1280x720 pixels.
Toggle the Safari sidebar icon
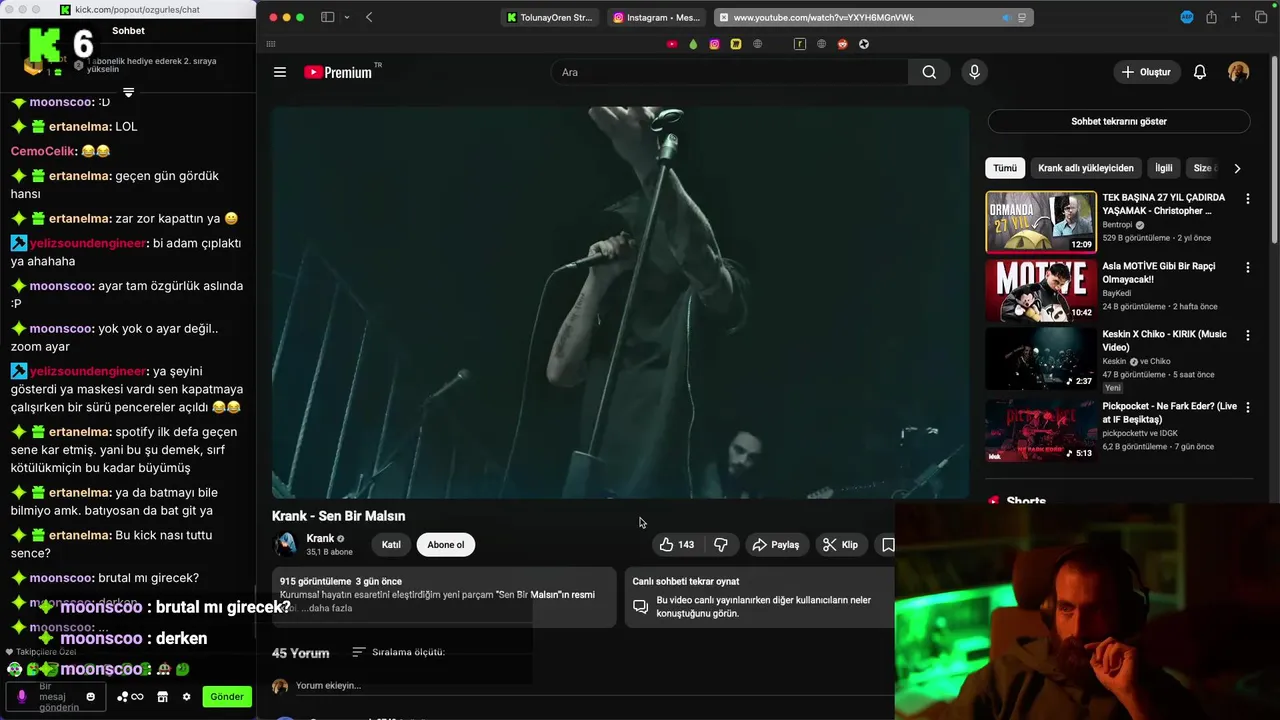point(327,17)
